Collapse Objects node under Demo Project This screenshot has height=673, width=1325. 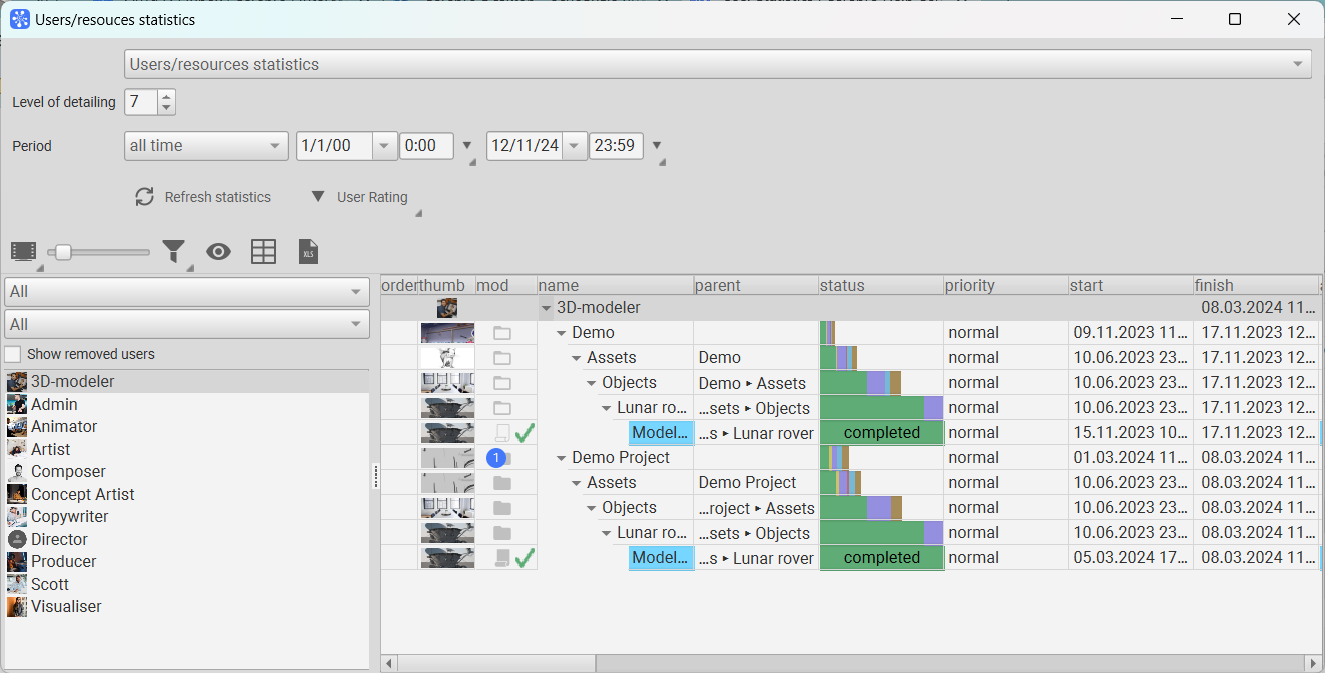point(592,508)
